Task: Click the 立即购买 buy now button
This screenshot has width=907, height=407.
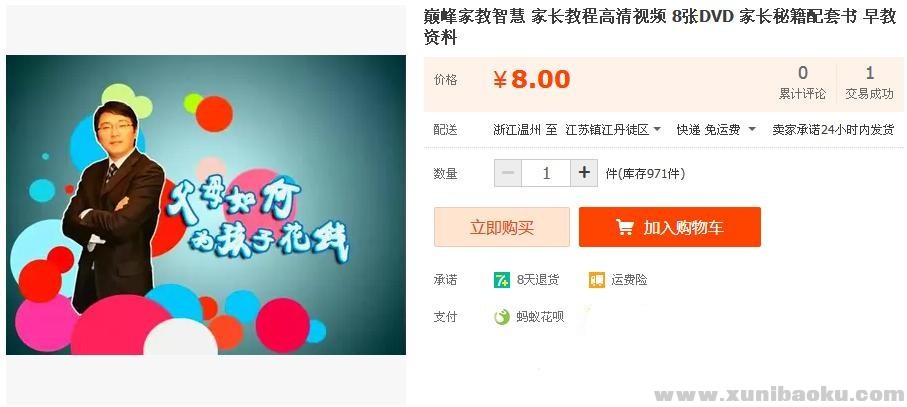Action: pyautogui.click(x=502, y=227)
